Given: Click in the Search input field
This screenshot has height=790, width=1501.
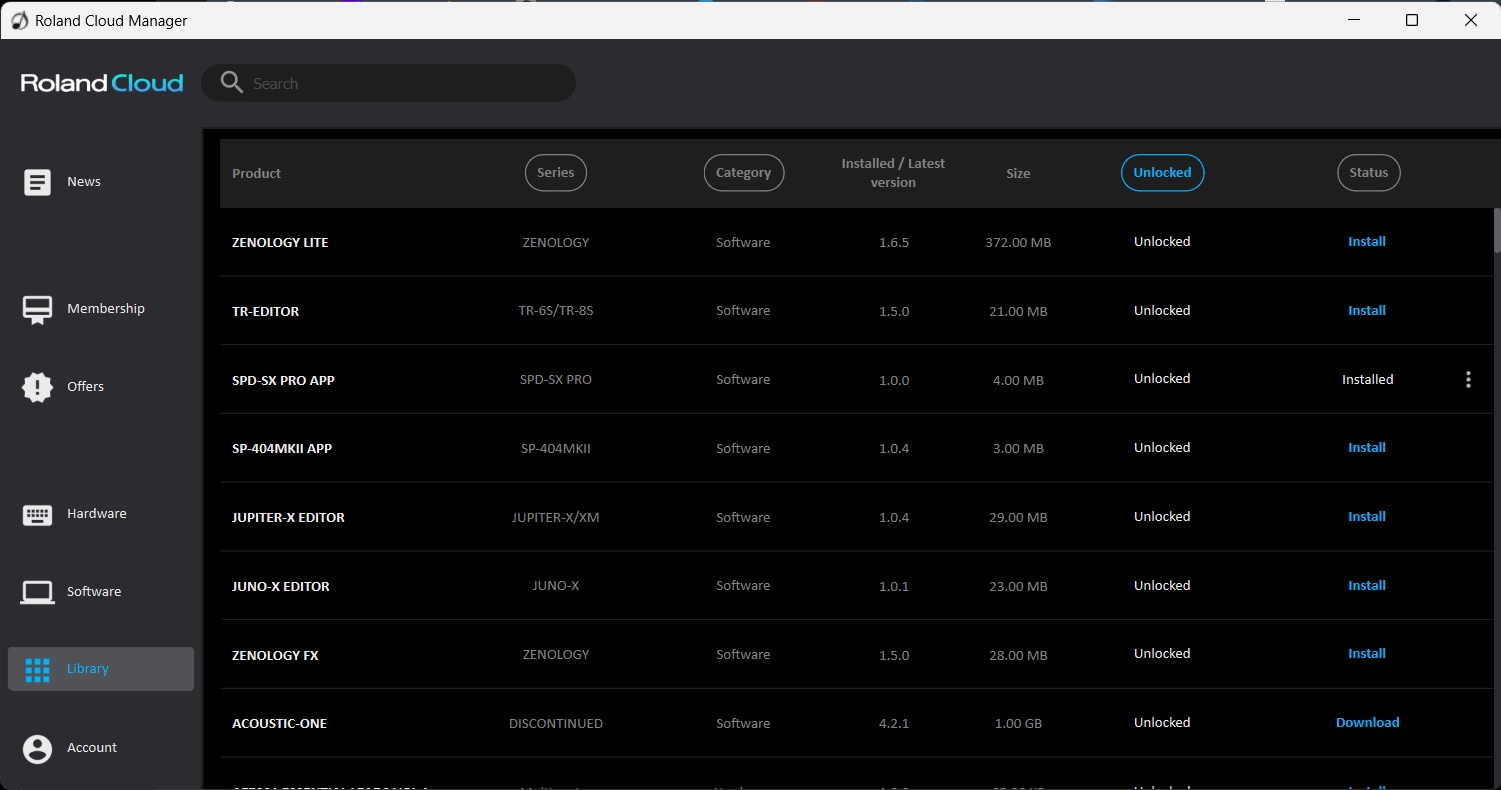Looking at the screenshot, I should pyautogui.click(x=400, y=84).
